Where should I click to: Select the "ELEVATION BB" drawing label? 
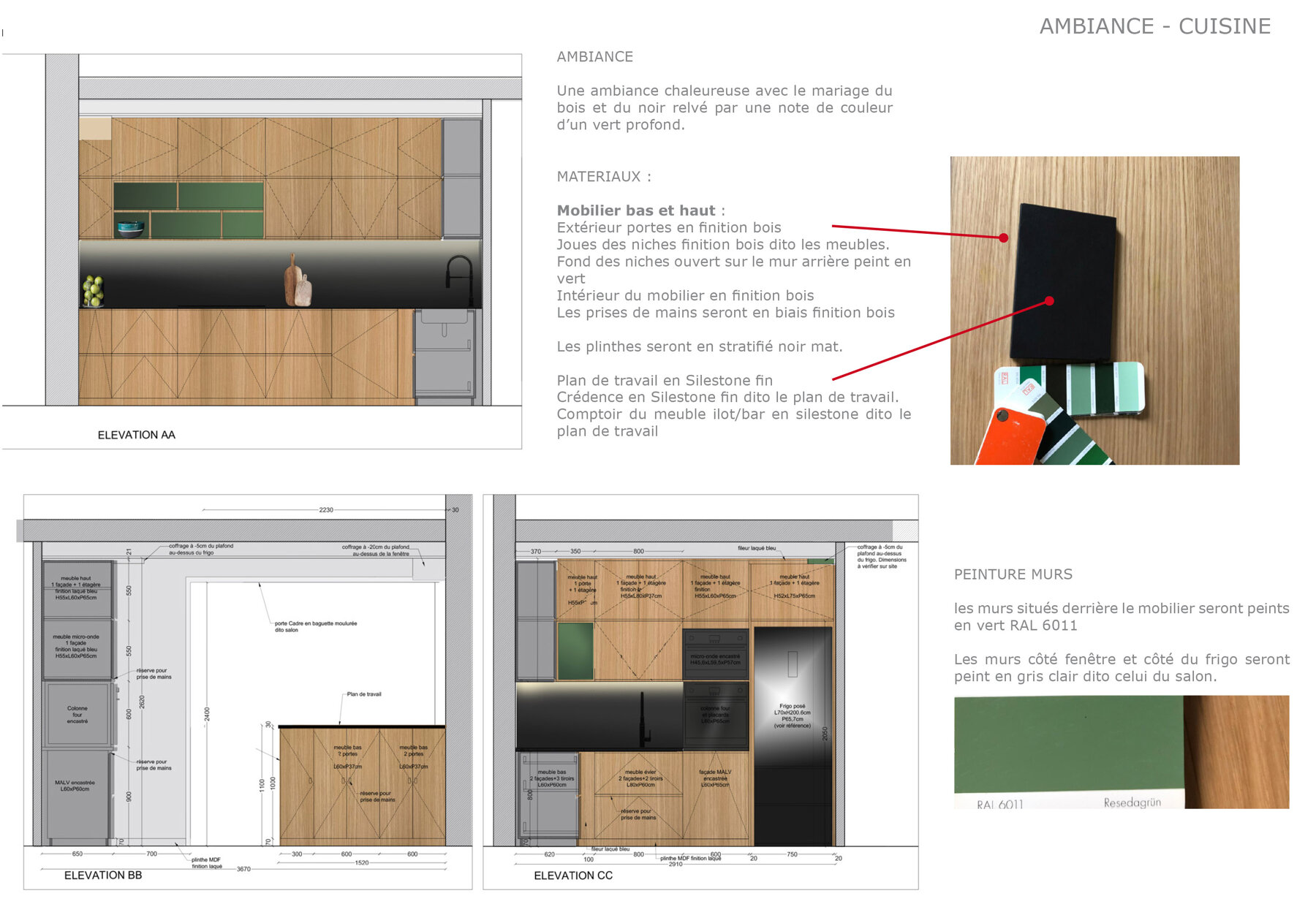tap(103, 875)
